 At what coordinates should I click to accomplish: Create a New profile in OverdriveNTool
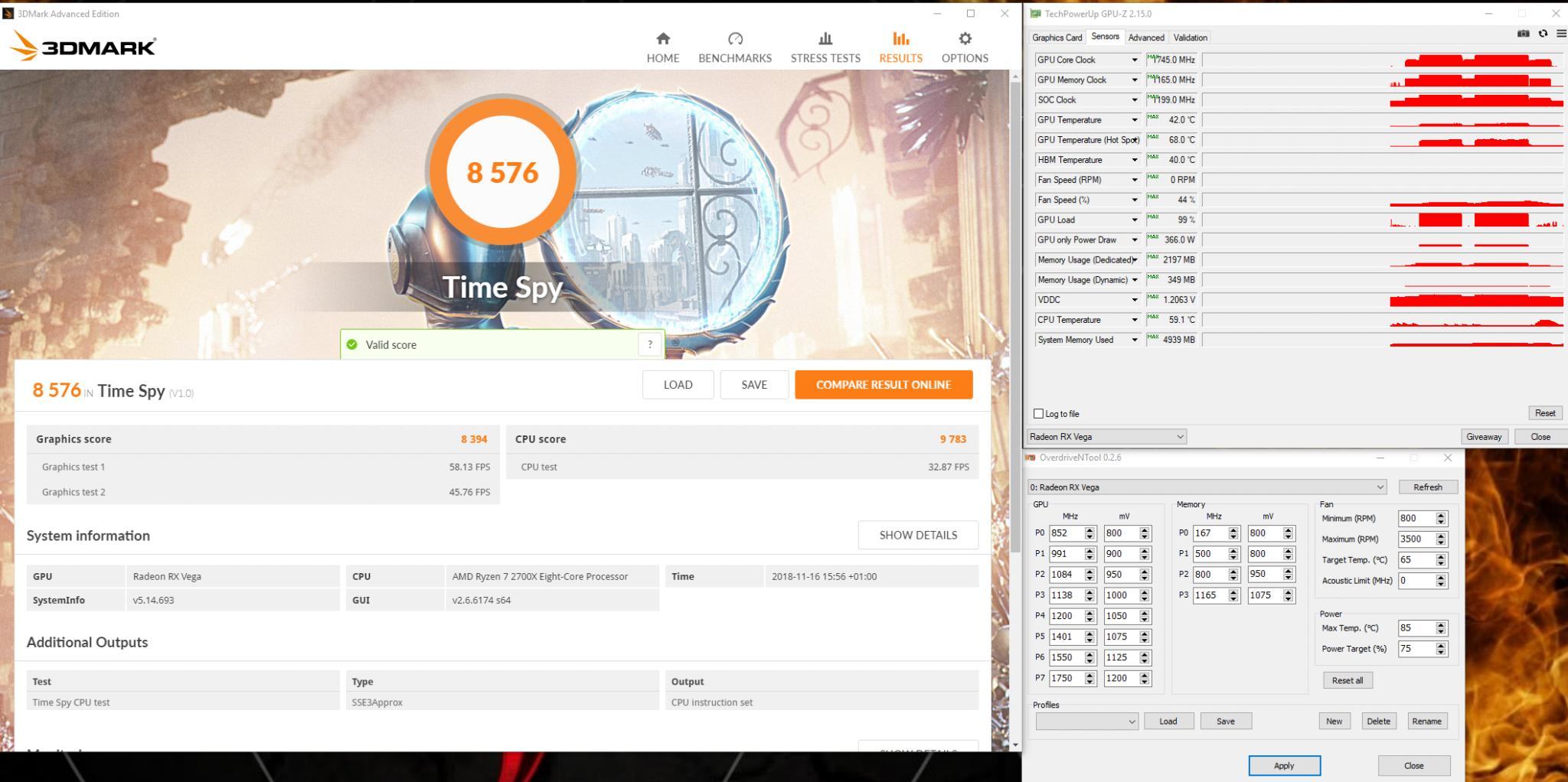point(1334,722)
